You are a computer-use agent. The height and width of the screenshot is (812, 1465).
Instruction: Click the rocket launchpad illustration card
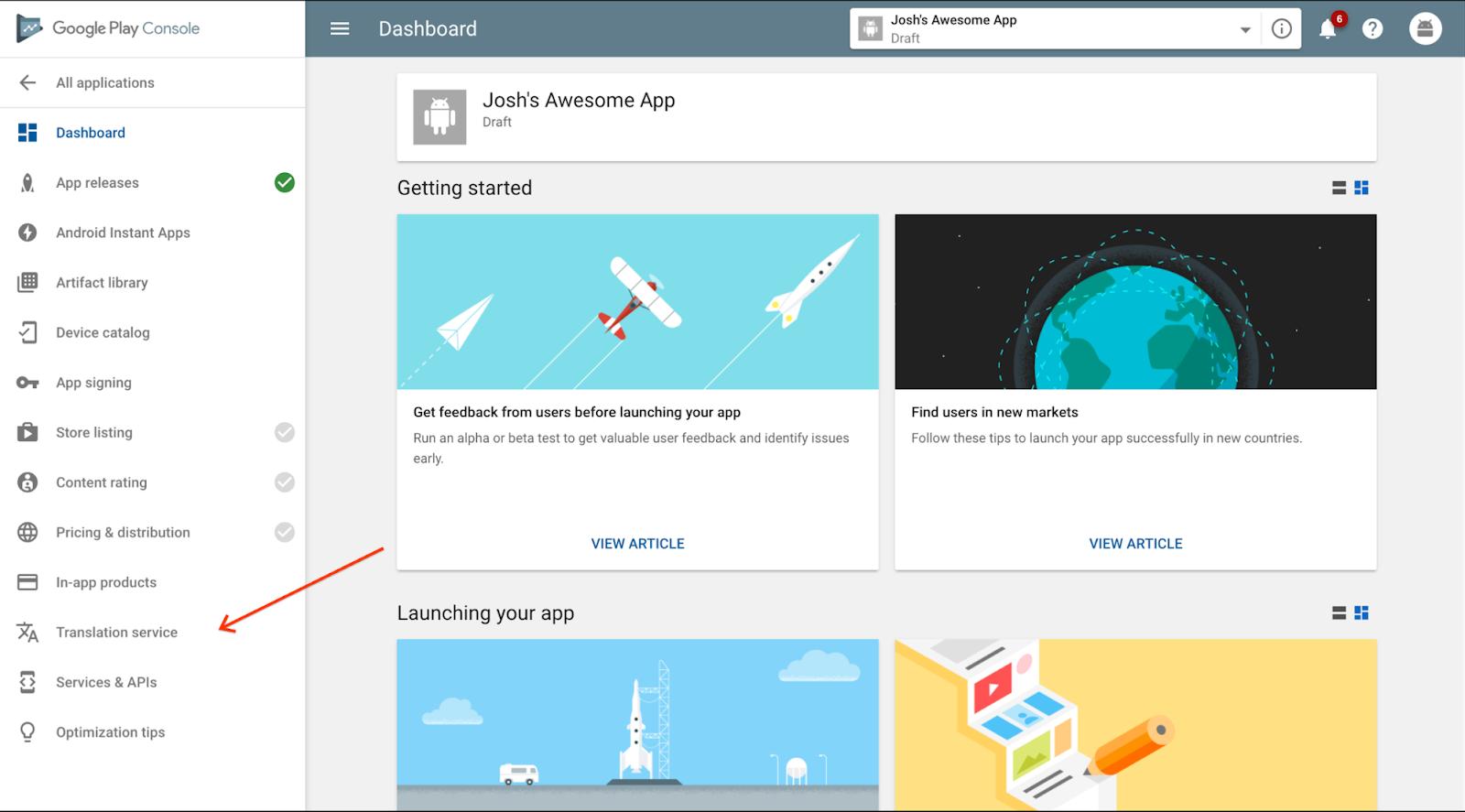[x=637, y=725]
